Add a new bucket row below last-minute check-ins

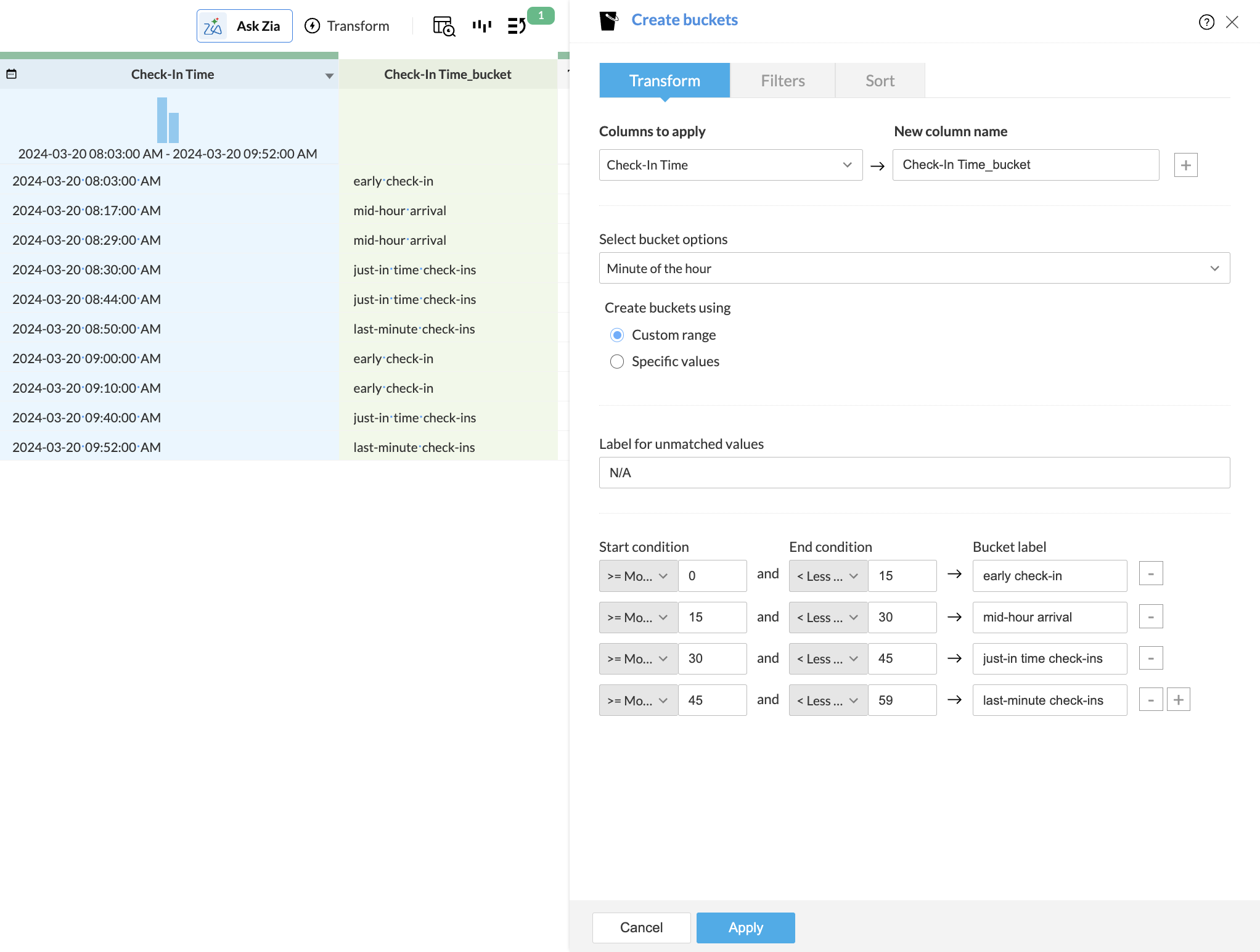pyautogui.click(x=1178, y=700)
